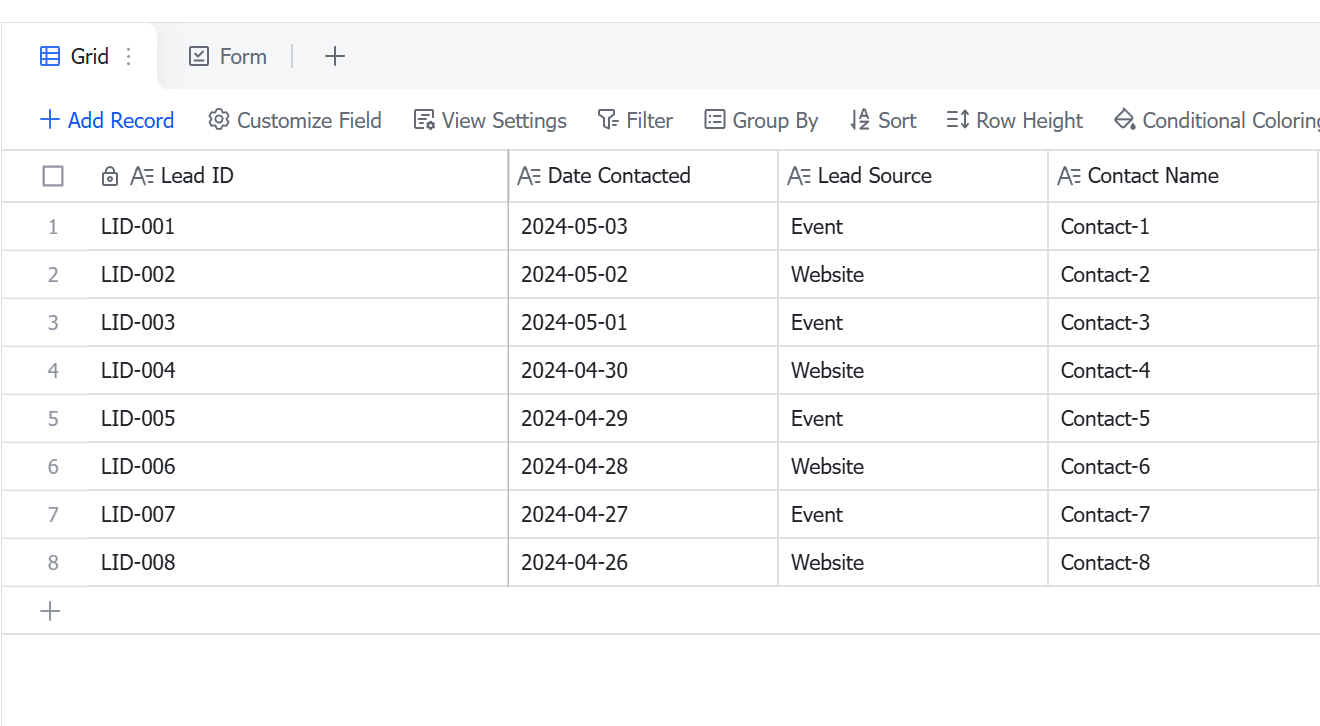Click the Contact Name column header
1320x726 pixels.
1183,176
